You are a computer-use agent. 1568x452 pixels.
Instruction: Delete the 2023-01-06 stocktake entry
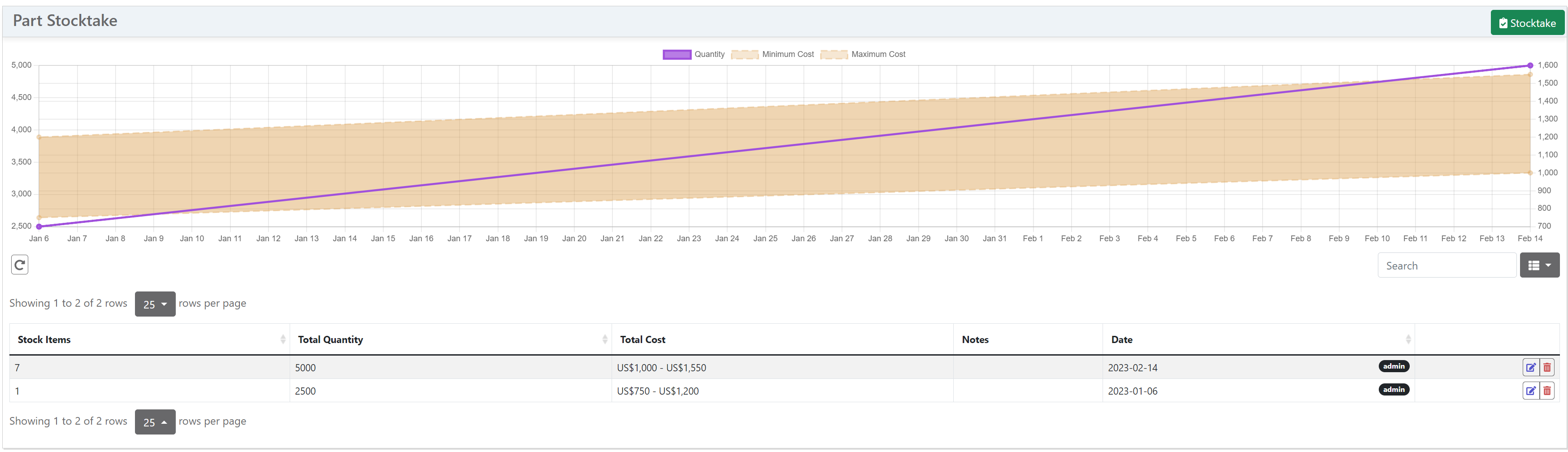click(1546, 391)
